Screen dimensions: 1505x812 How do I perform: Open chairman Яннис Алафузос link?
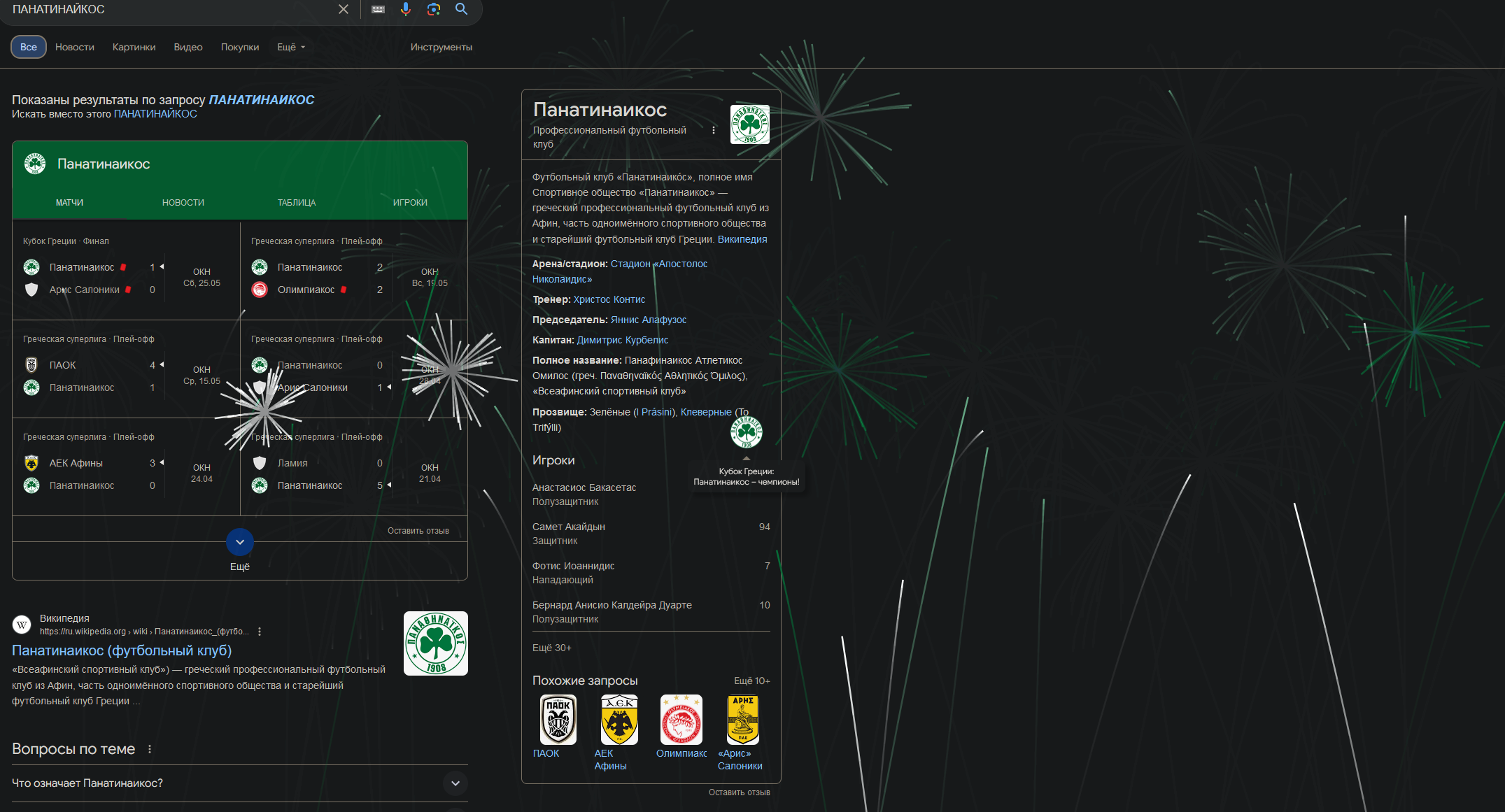tap(649, 320)
